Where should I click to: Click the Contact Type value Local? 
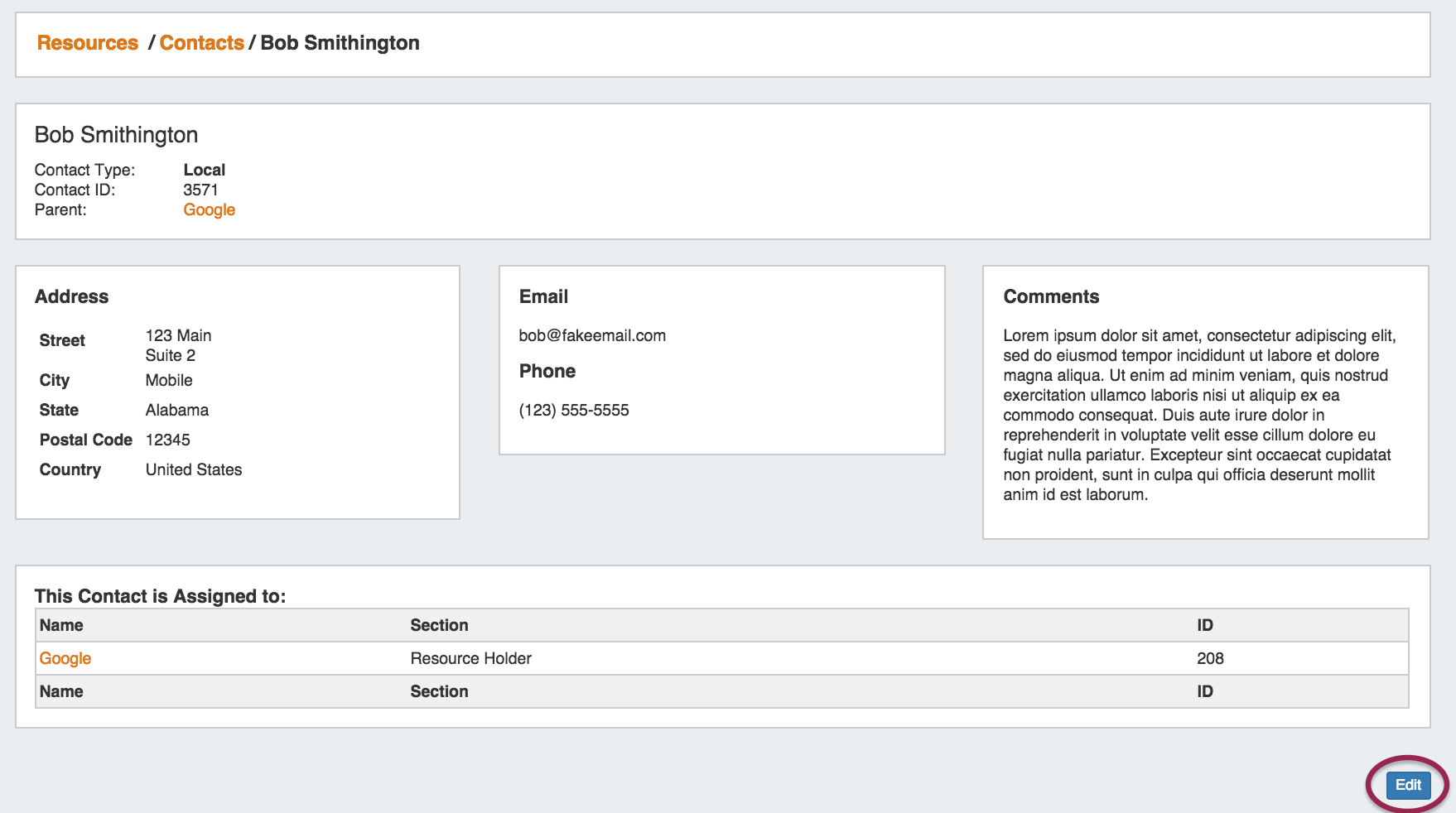(204, 171)
